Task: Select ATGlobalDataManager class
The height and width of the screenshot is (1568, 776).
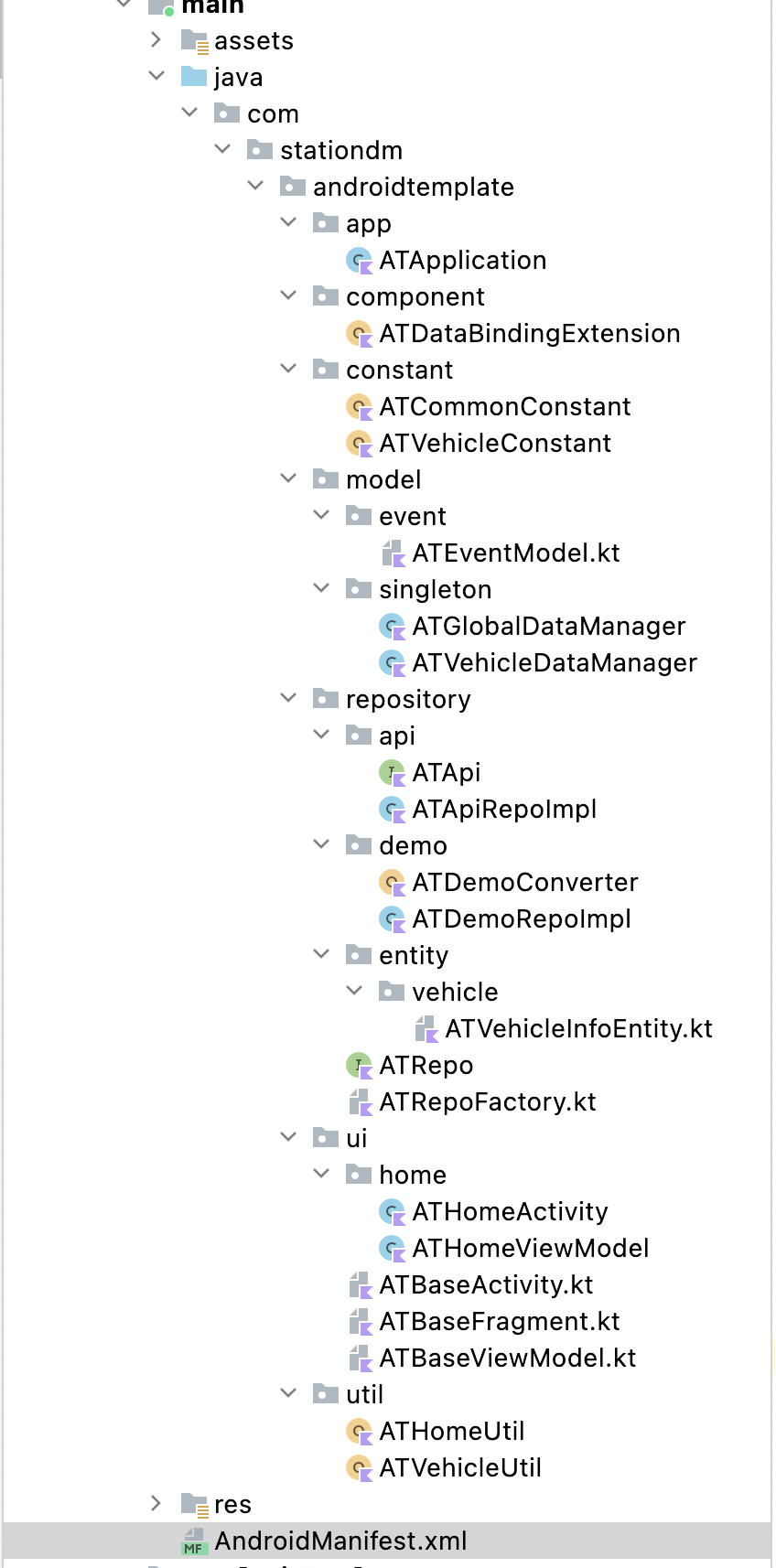Action: point(548,627)
